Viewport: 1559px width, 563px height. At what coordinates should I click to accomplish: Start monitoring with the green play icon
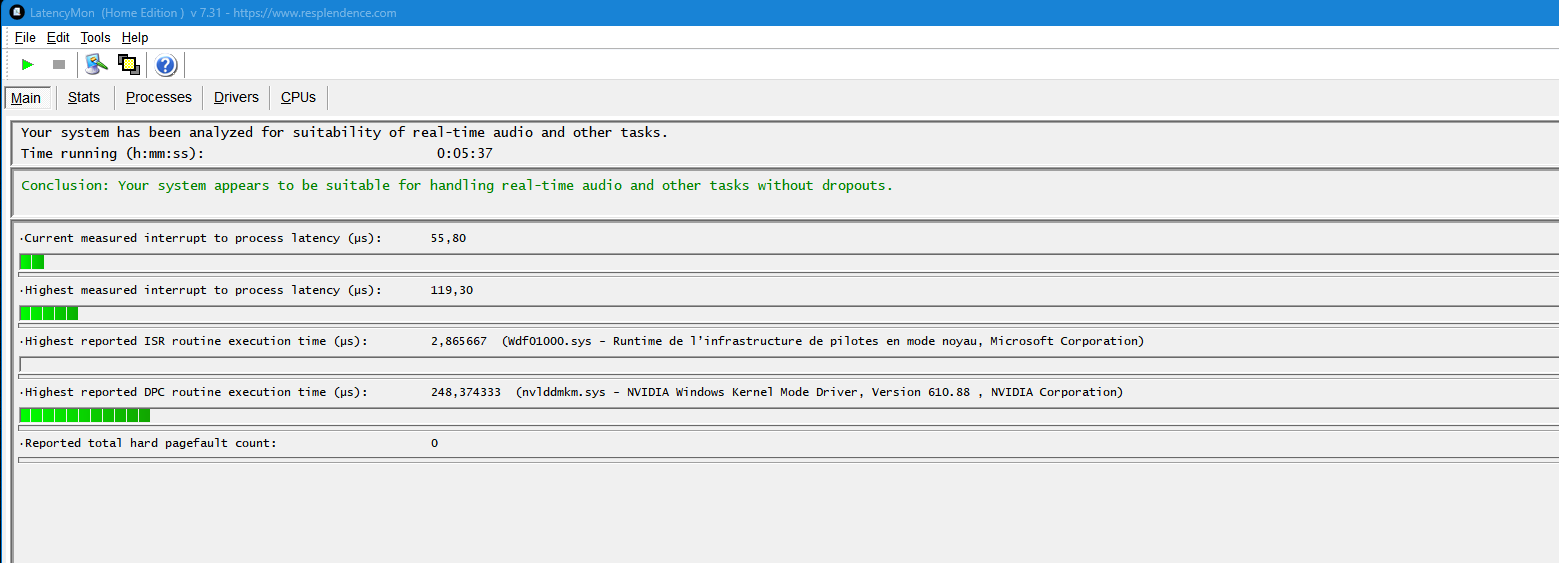[x=28, y=65]
